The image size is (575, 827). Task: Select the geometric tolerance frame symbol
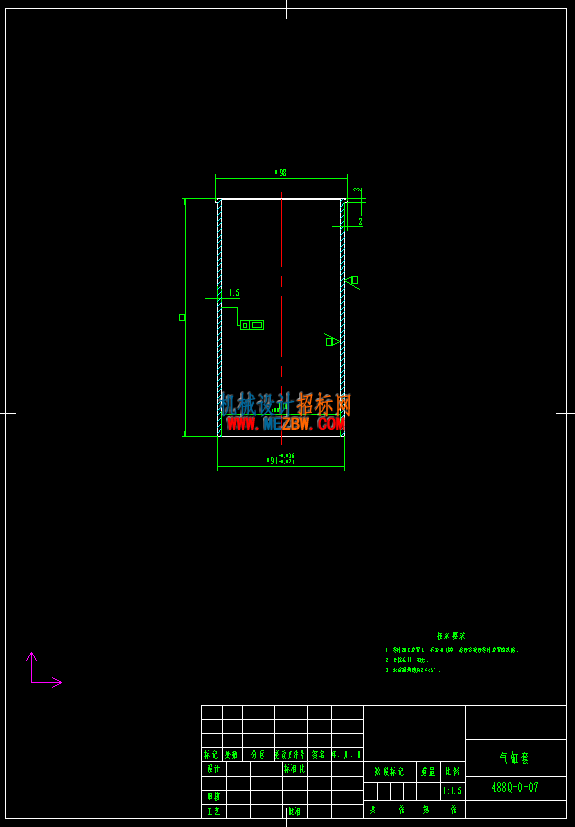[252, 325]
